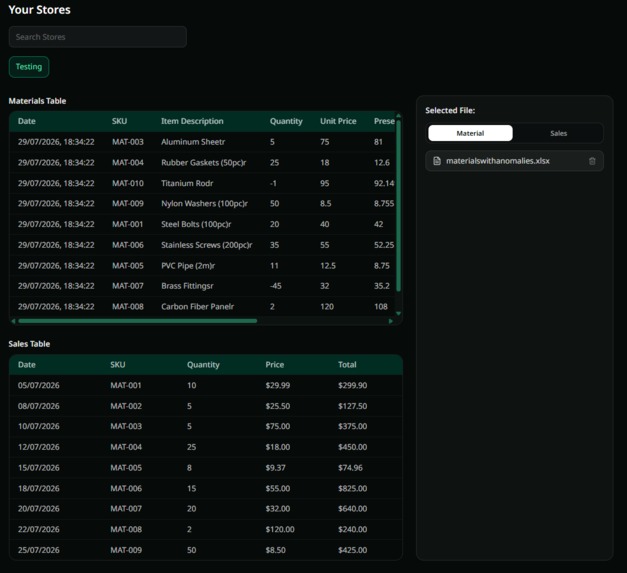Click the Materials Table horizontal scrollbar thumb

click(x=138, y=321)
